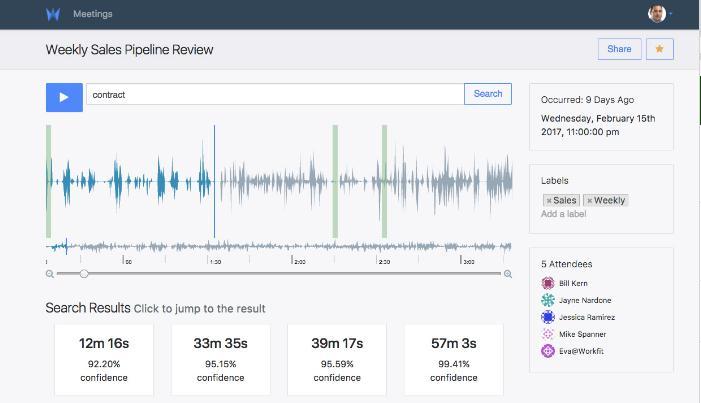Image resolution: width=701 pixels, height=403 pixels.
Task: Click the Share button
Action: click(618, 49)
